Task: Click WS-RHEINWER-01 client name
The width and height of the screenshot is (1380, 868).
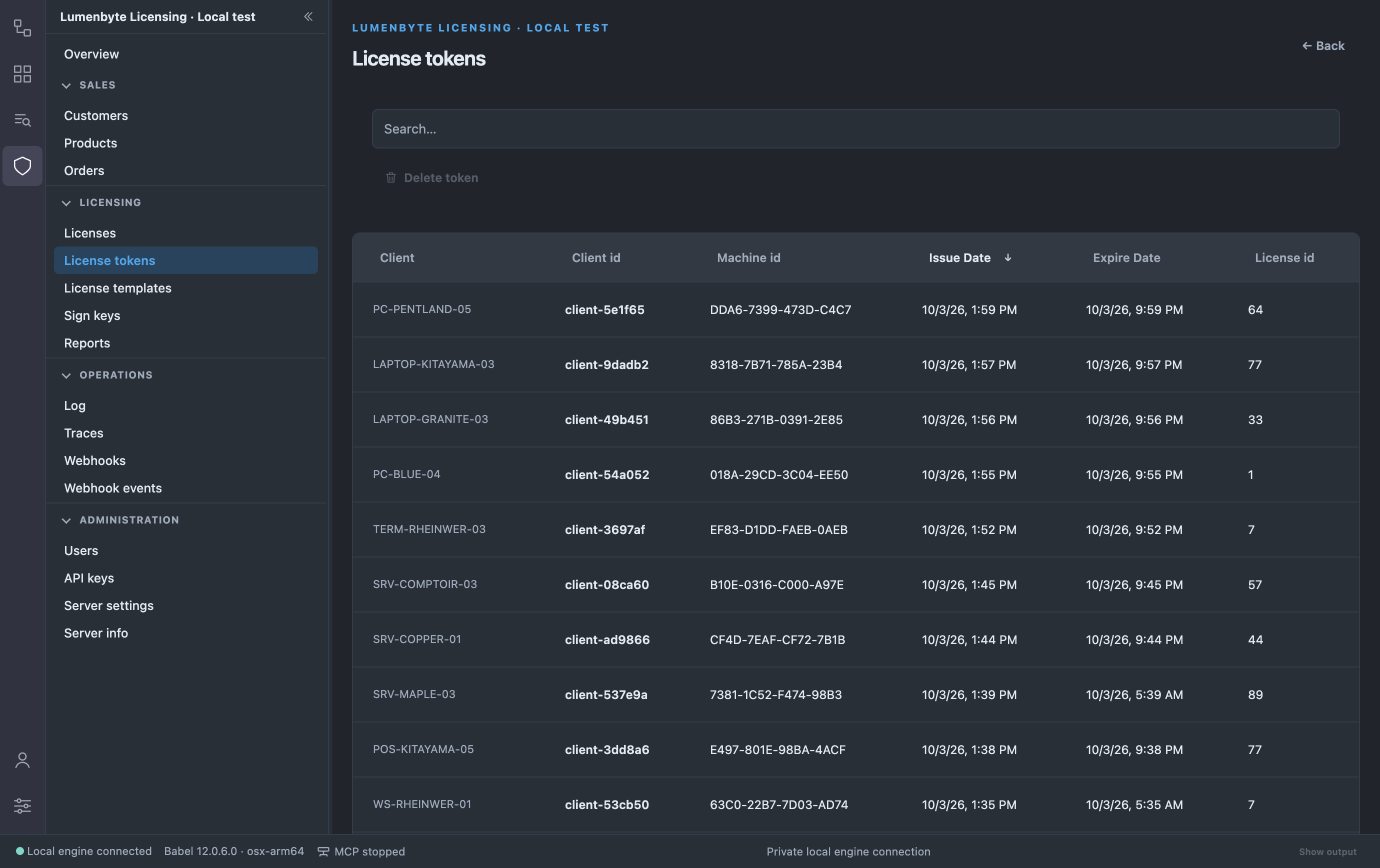Action: pyautogui.click(x=422, y=804)
